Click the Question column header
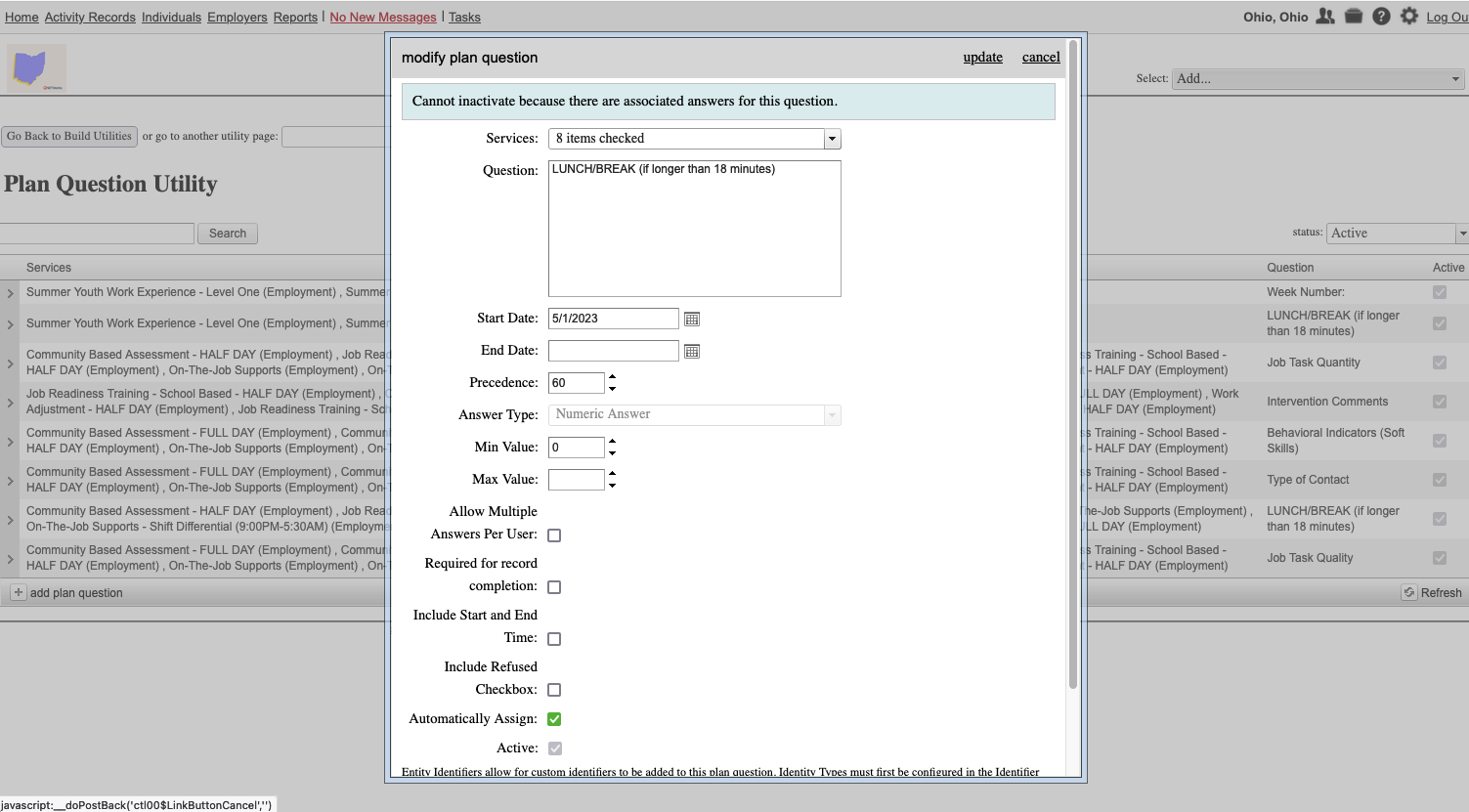 tap(1290, 268)
